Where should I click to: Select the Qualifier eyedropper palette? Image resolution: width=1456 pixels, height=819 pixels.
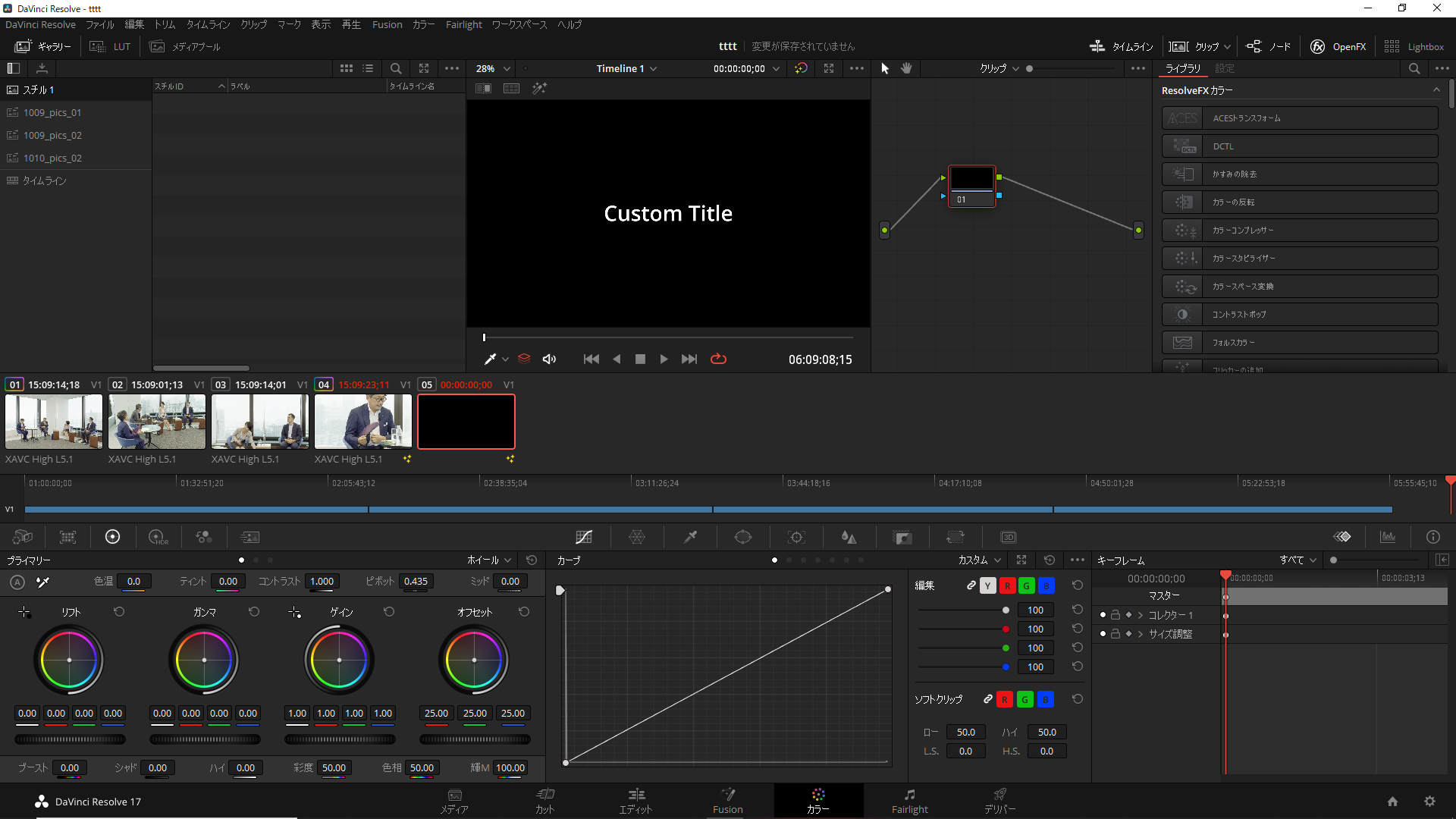click(x=690, y=537)
